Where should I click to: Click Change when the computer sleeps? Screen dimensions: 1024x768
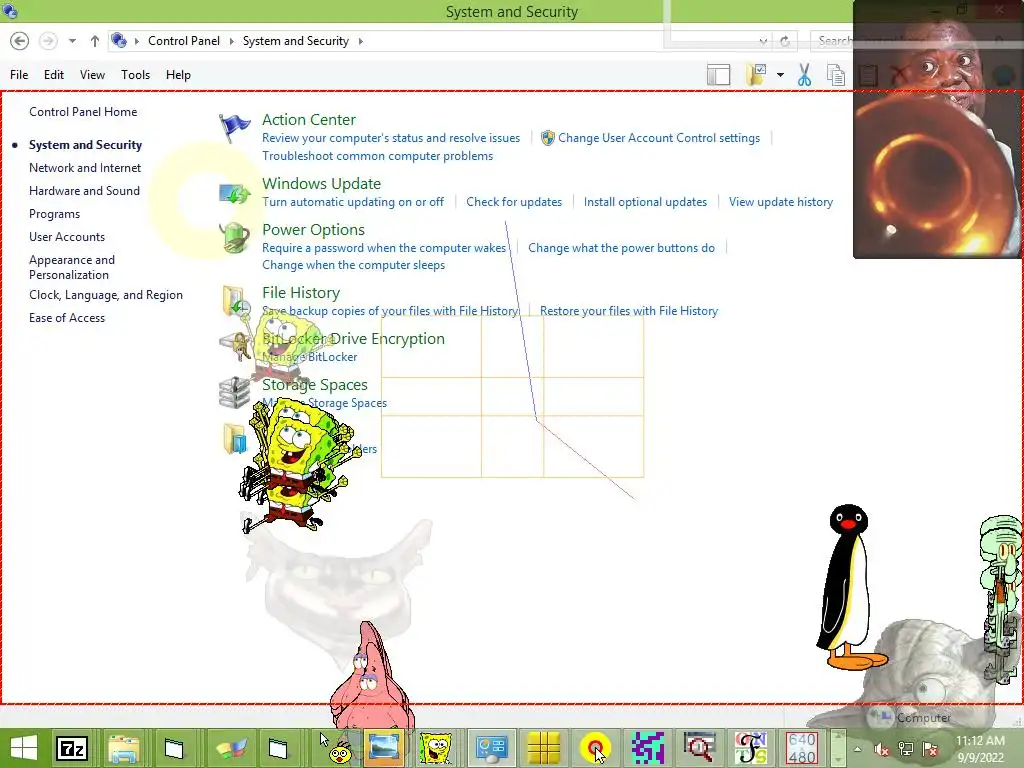coord(353,264)
